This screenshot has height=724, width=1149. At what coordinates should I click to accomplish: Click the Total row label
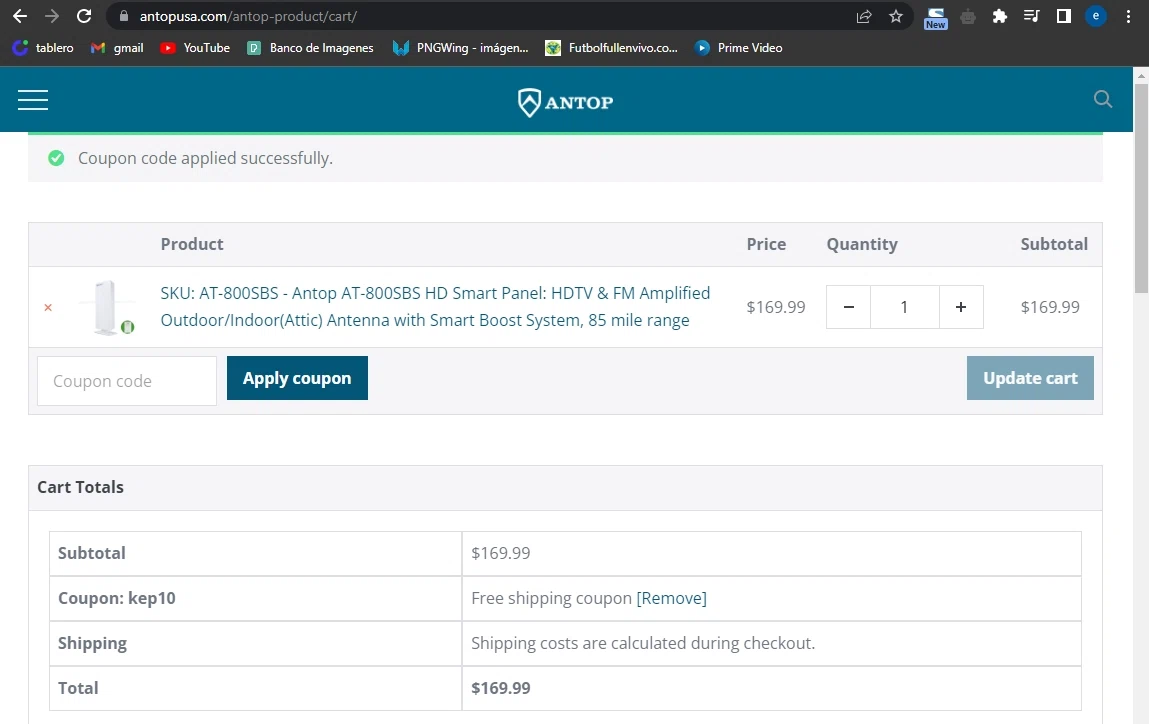(x=78, y=688)
